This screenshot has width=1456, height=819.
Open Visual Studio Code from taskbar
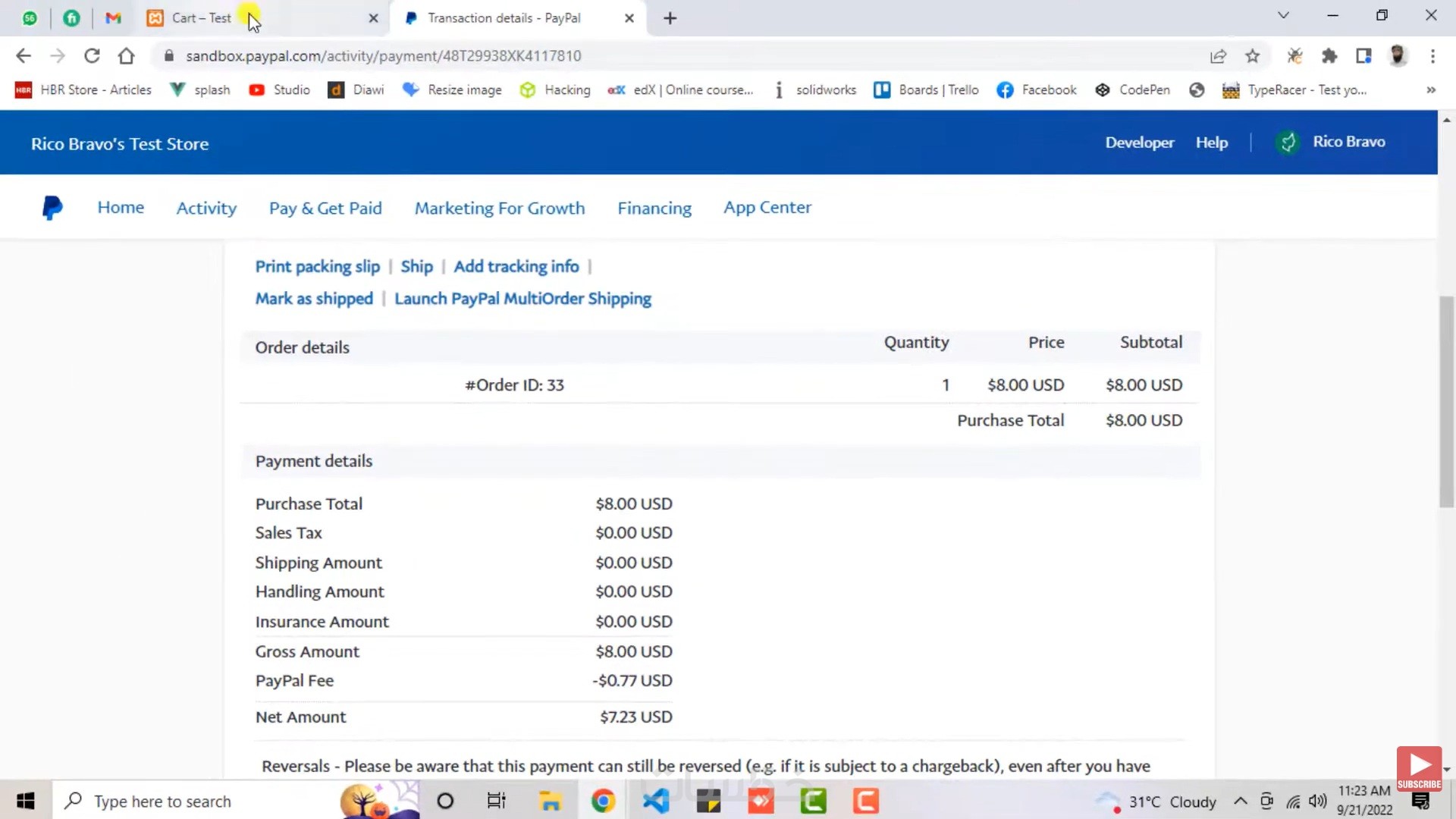[x=655, y=801]
